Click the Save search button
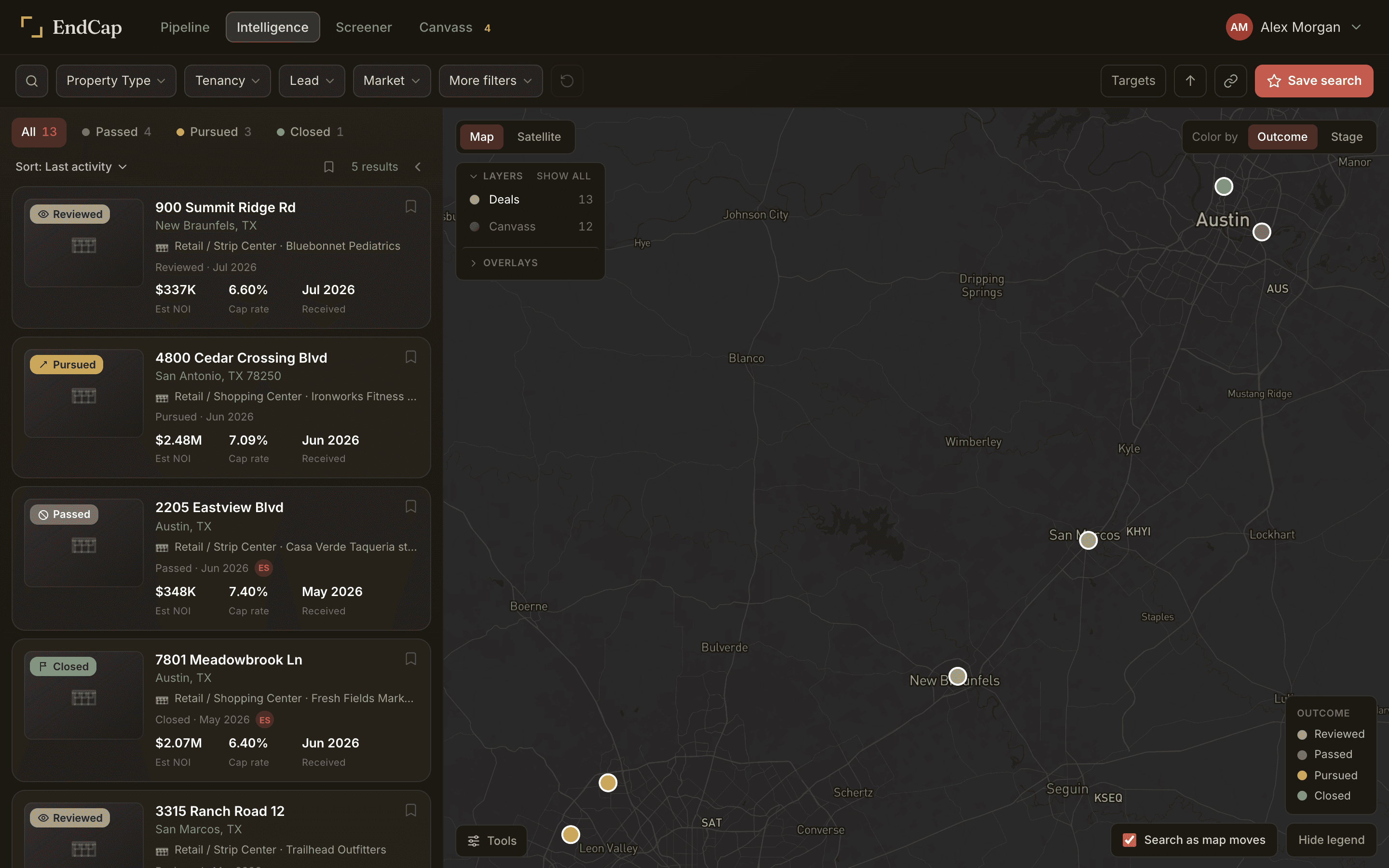Screen dimensions: 1389x868 point(1314,81)
